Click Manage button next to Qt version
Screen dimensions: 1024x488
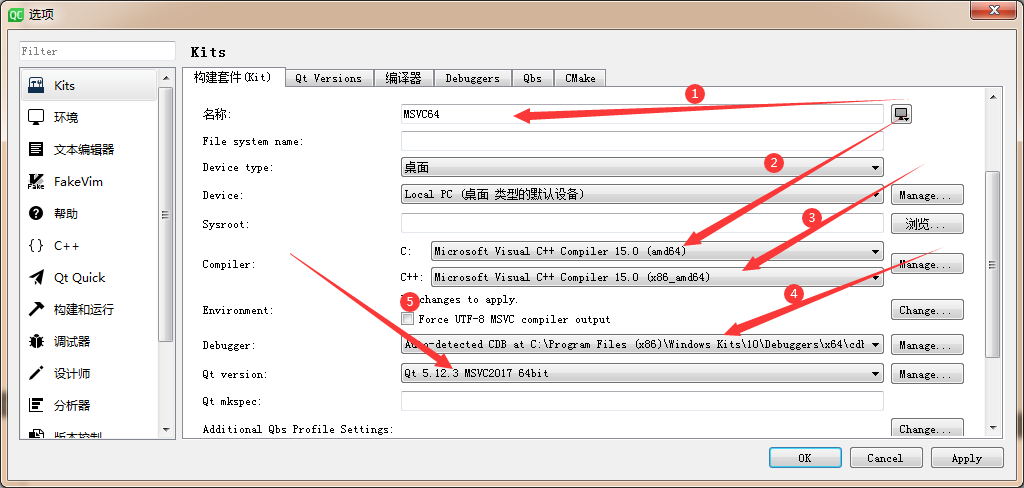click(x=927, y=374)
